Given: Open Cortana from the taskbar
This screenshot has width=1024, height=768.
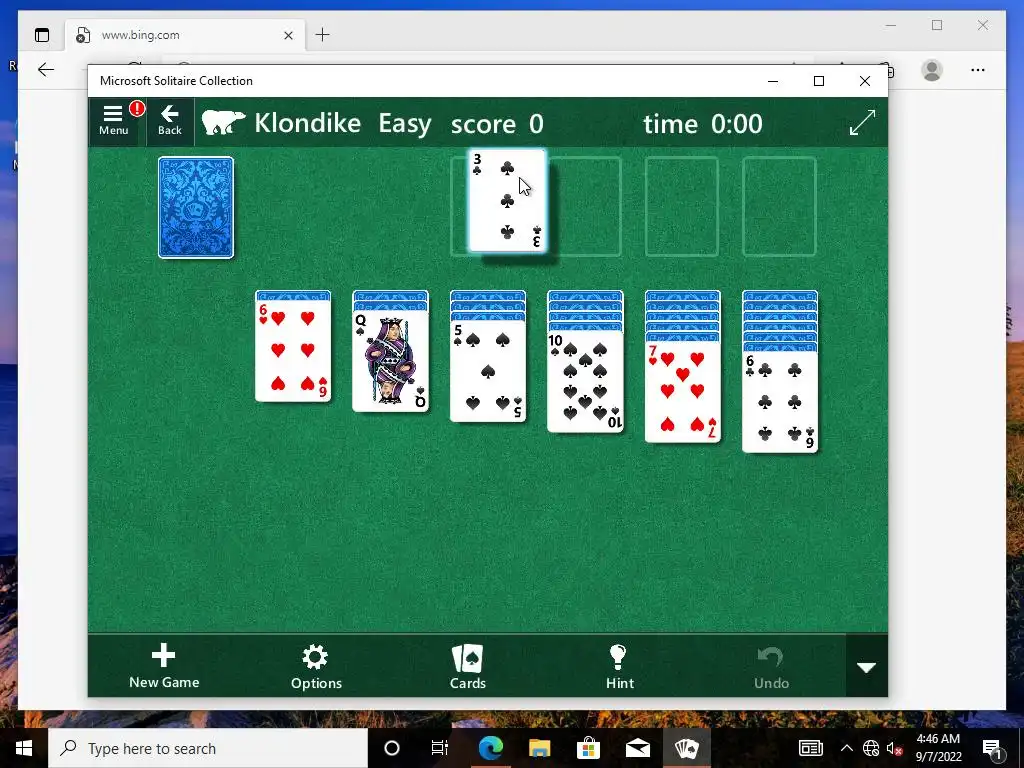Looking at the screenshot, I should pos(392,748).
